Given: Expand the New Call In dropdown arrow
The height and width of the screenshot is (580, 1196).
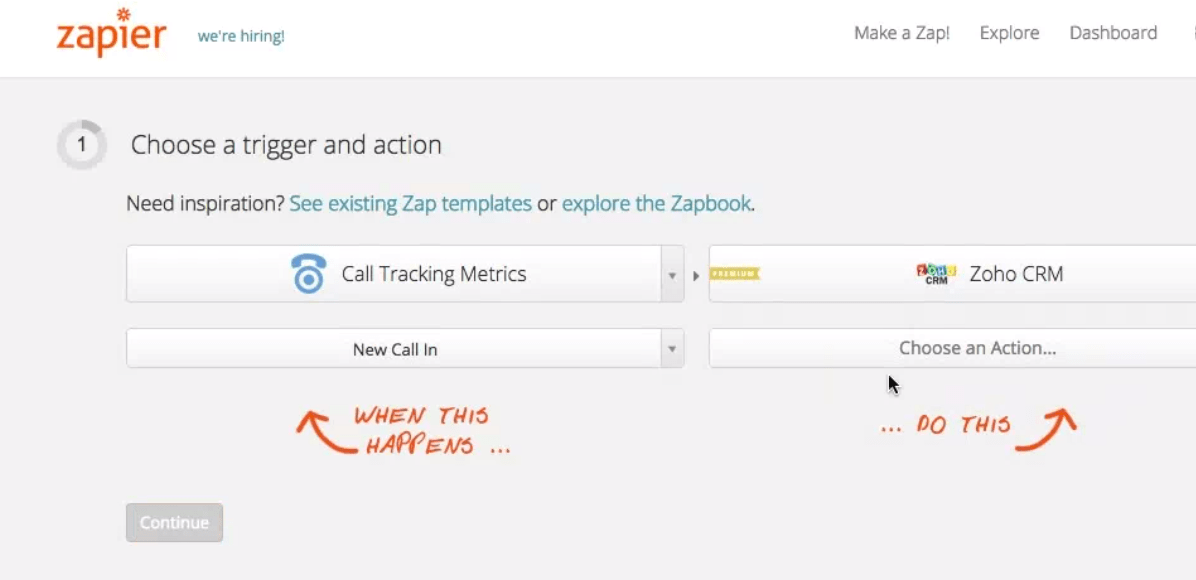Looking at the screenshot, I should (672, 349).
